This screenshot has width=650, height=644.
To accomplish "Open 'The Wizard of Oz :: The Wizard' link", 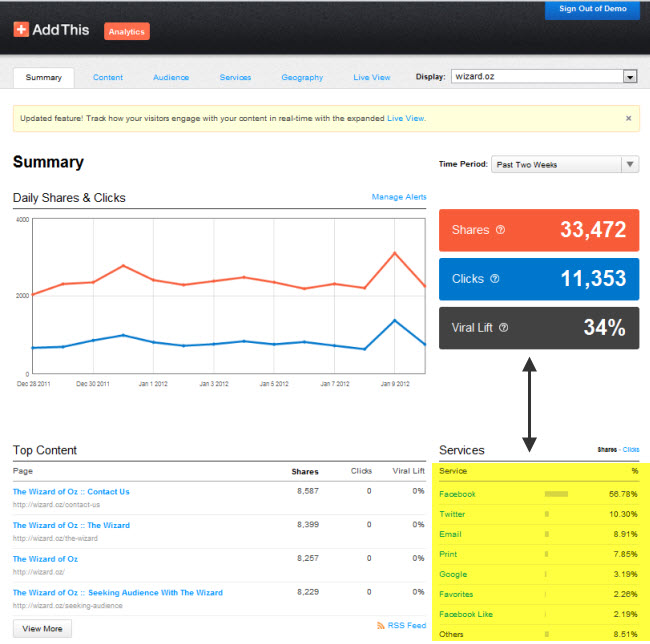I will tap(71, 525).
